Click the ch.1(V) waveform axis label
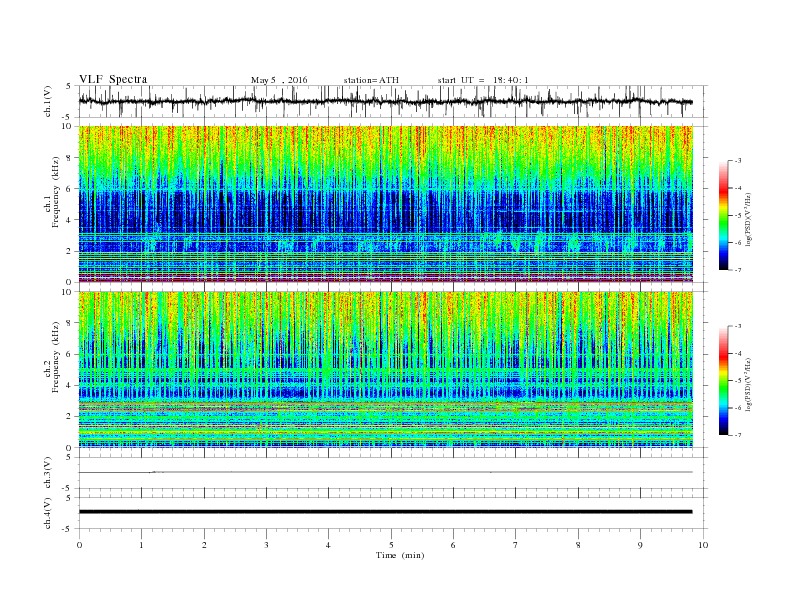792x612 pixels. pos(48,101)
